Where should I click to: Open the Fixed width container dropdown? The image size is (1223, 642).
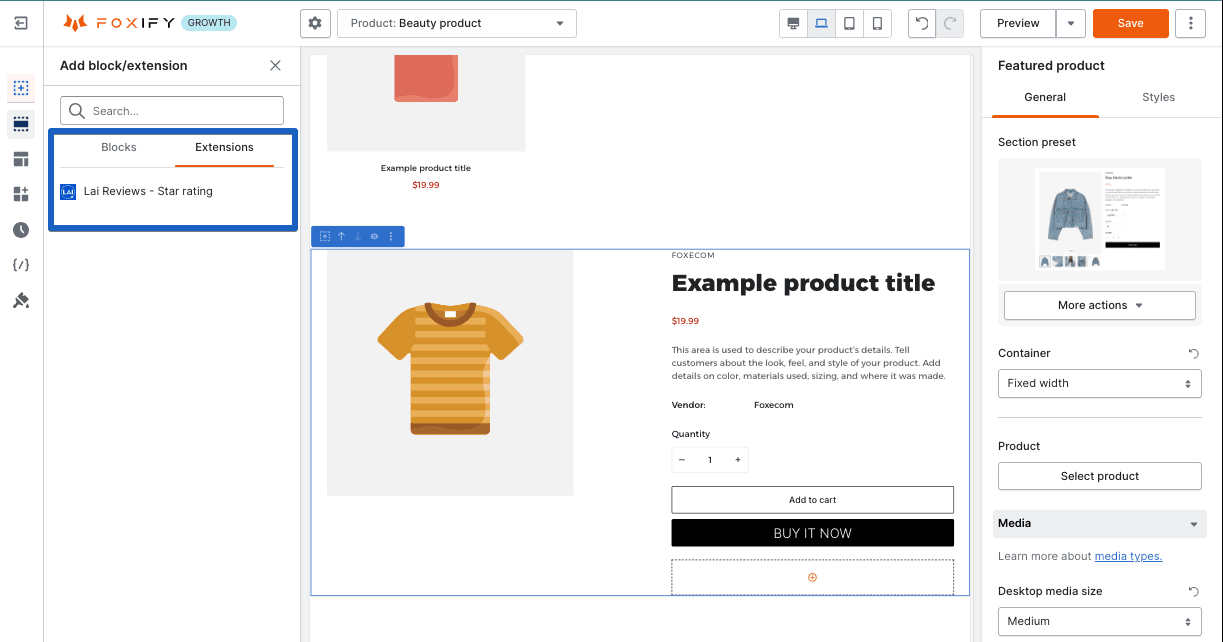pos(1100,383)
